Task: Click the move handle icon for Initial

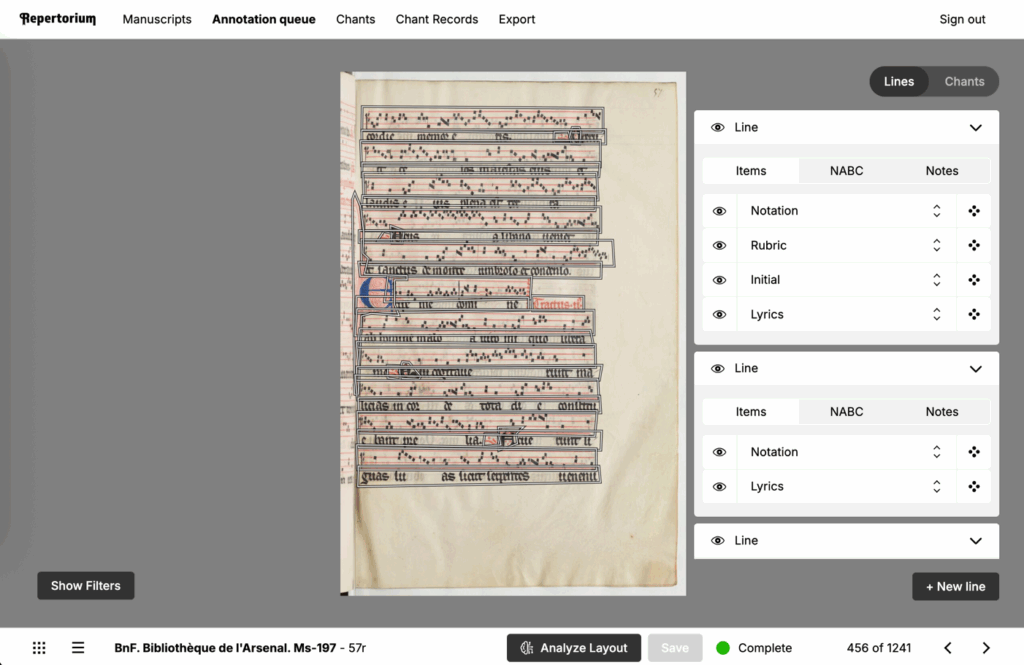Action: click(974, 280)
